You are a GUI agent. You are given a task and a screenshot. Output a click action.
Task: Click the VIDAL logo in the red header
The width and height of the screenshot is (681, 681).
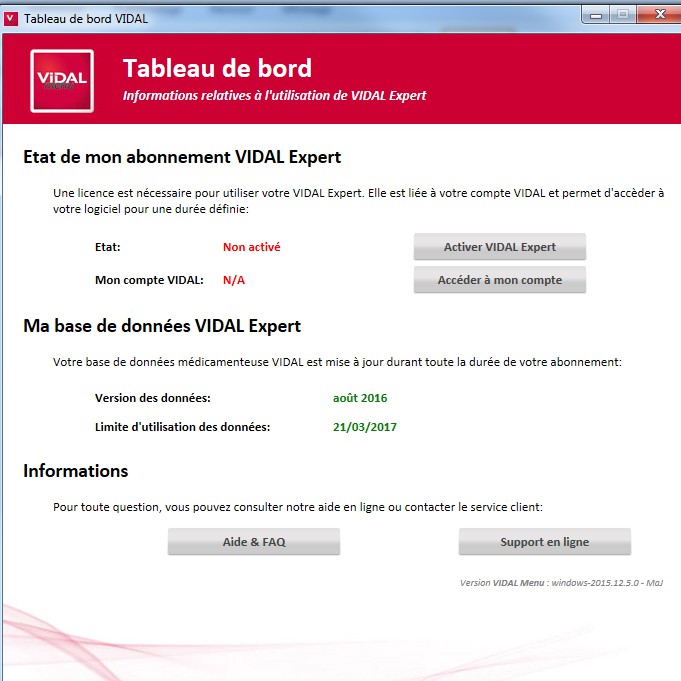[62, 81]
